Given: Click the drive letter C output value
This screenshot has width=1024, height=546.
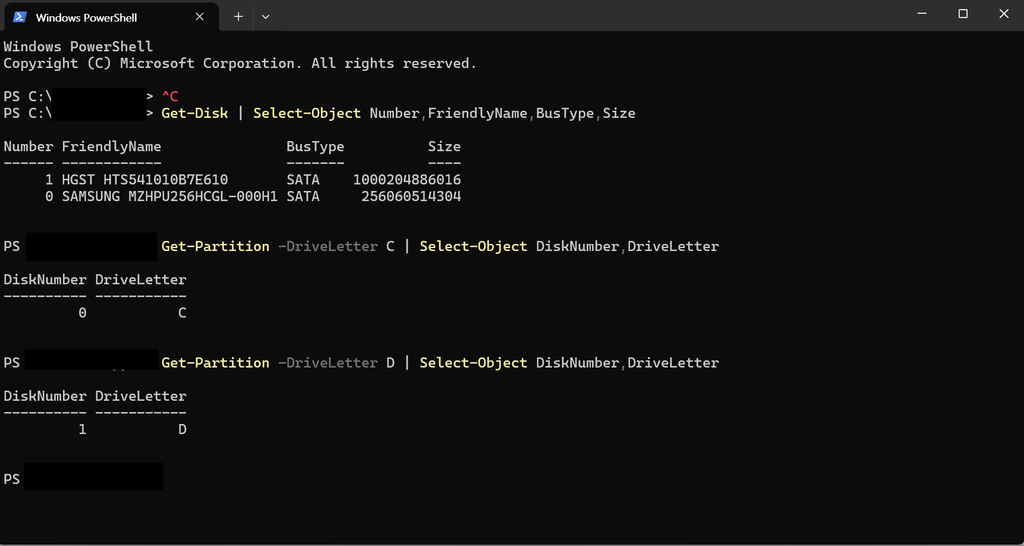Looking at the screenshot, I should 182,313.
